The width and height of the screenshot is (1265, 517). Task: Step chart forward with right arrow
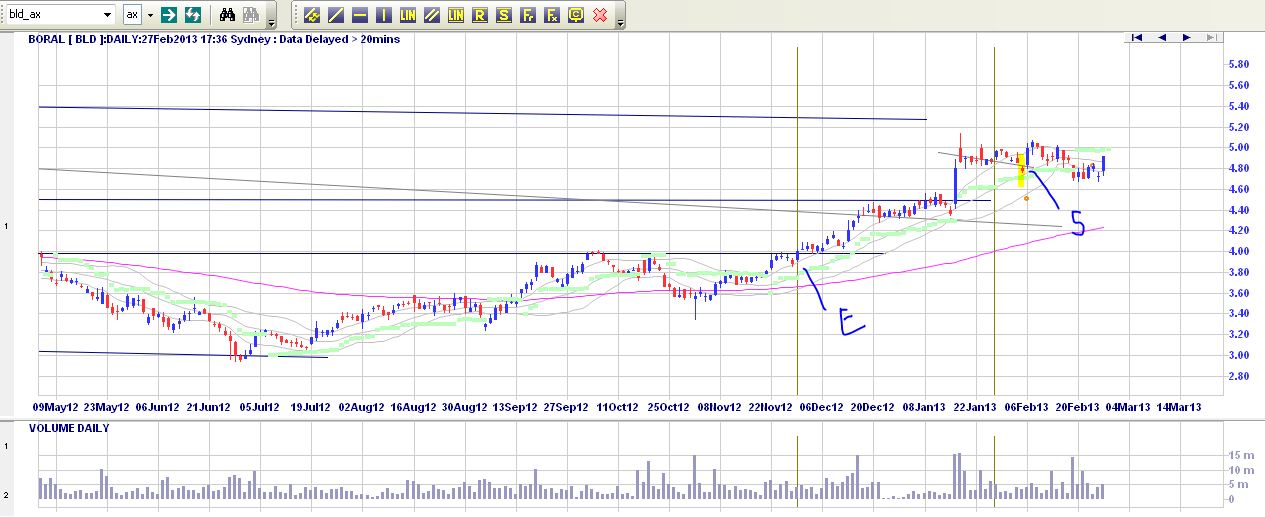pos(1186,37)
